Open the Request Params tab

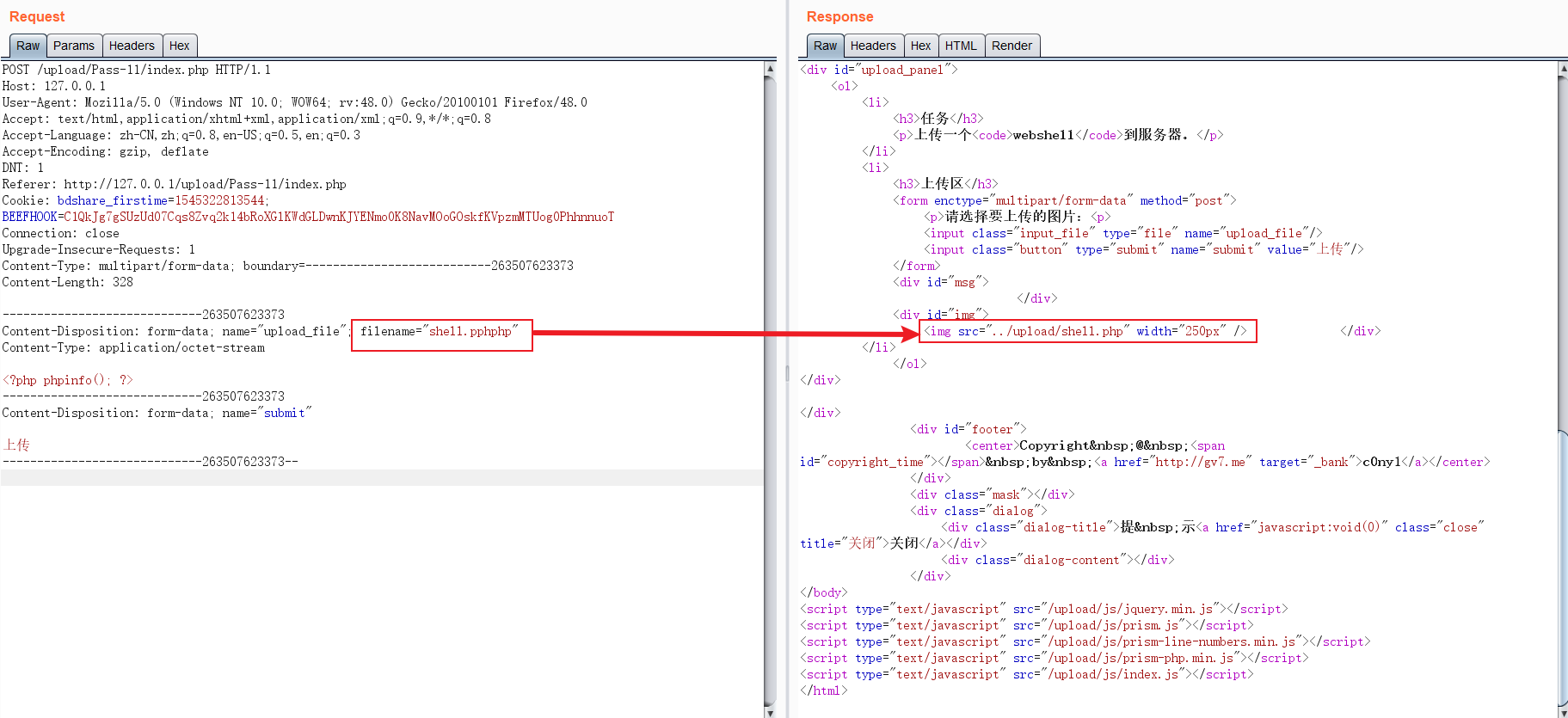(74, 46)
